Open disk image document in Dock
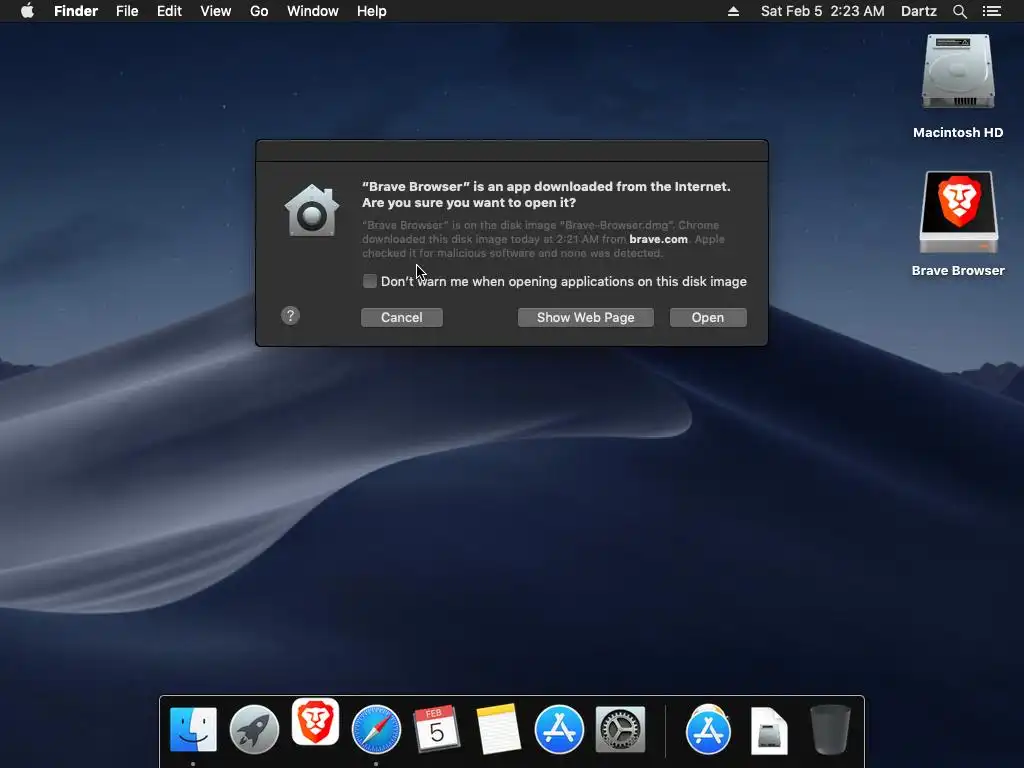Image resolution: width=1024 pixels, height=768 pixels. click(769, 730)
